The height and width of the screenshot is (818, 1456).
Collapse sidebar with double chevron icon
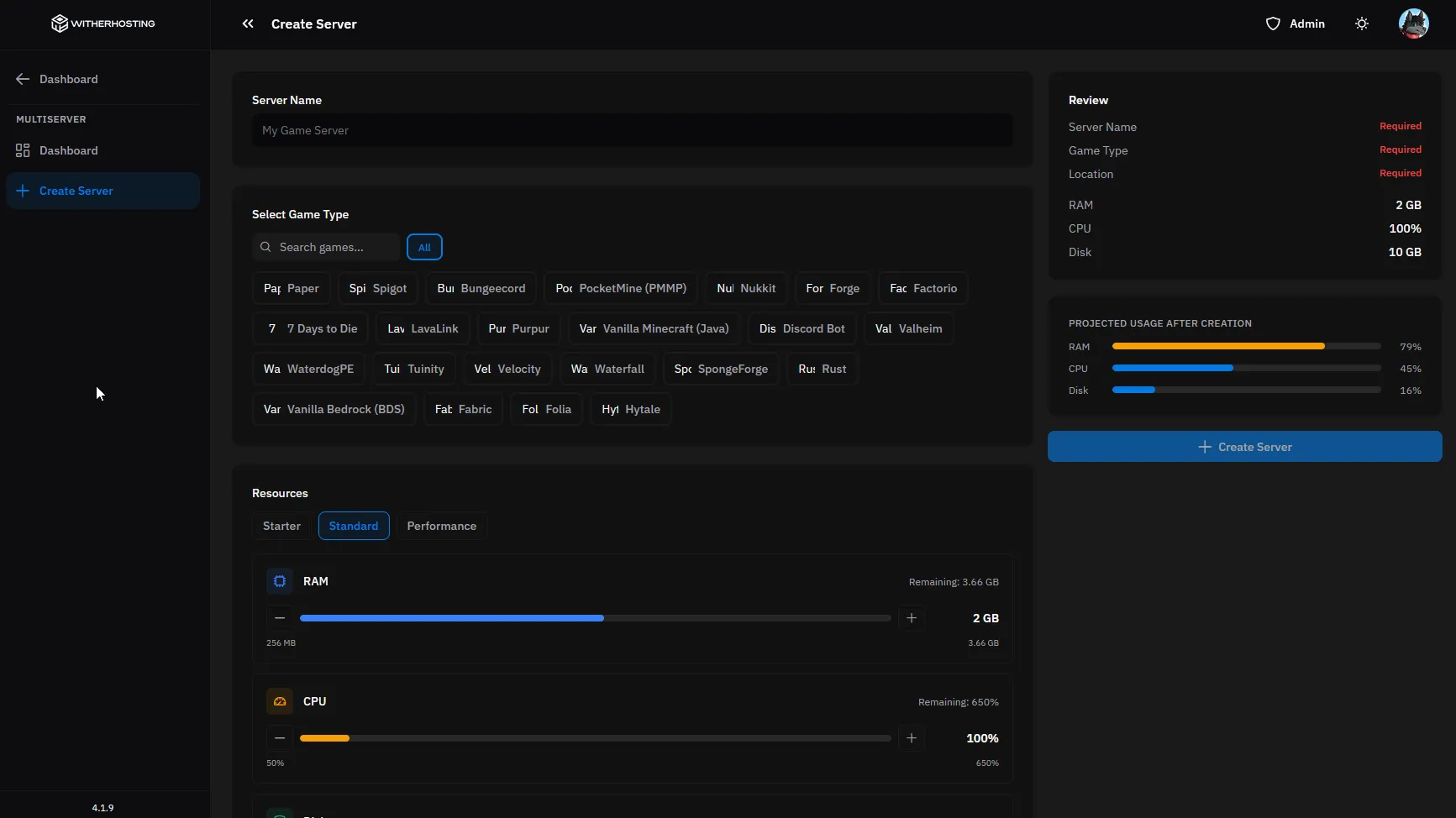pyautogui.click(x=248, y=24)
